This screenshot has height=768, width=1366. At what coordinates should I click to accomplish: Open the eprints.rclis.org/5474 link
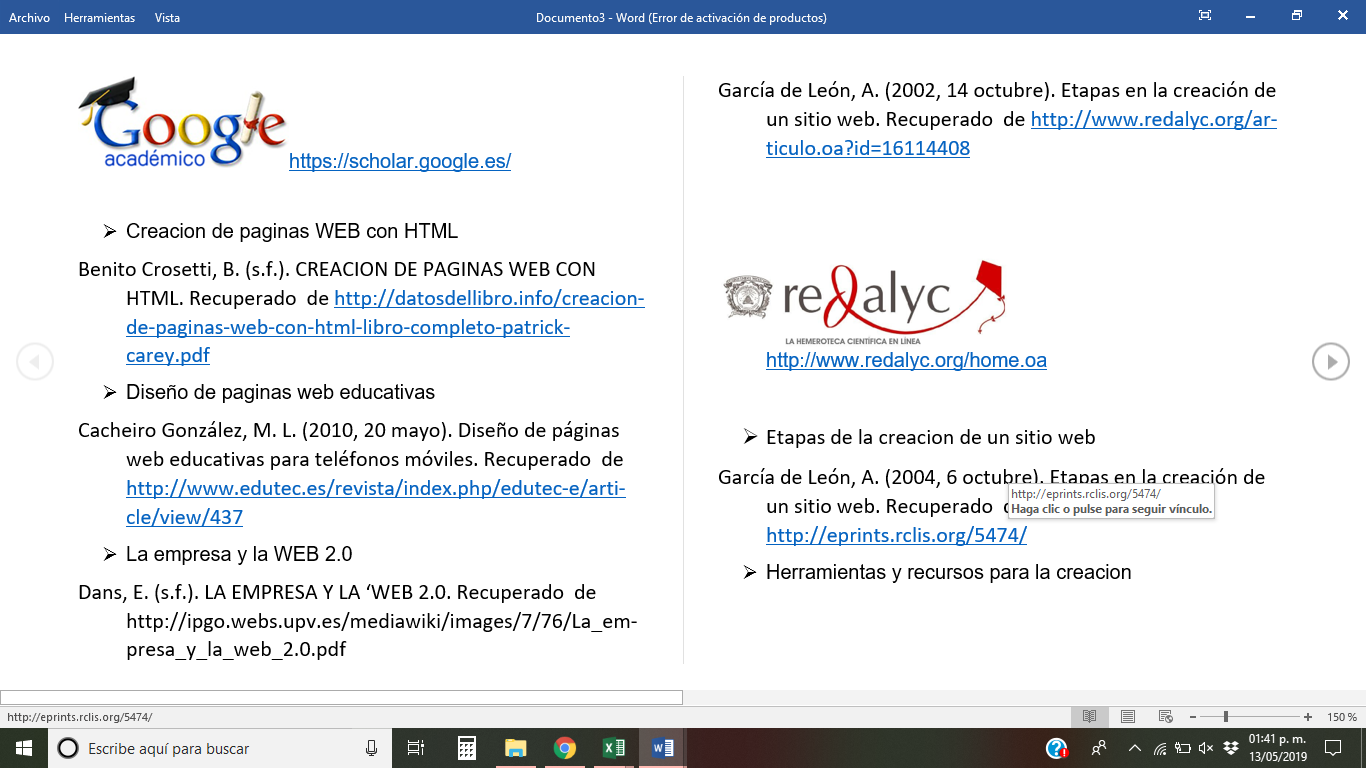895,536
